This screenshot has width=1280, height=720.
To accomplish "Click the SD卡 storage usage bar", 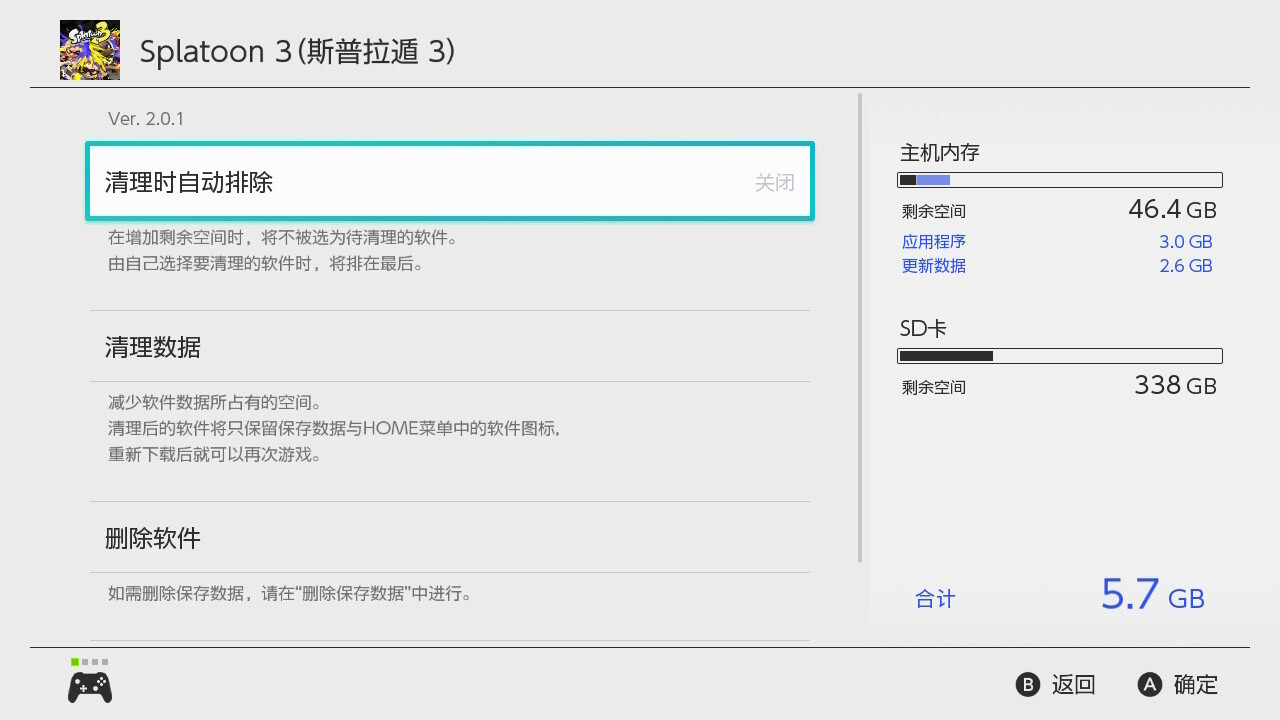I will (1060, 356).
